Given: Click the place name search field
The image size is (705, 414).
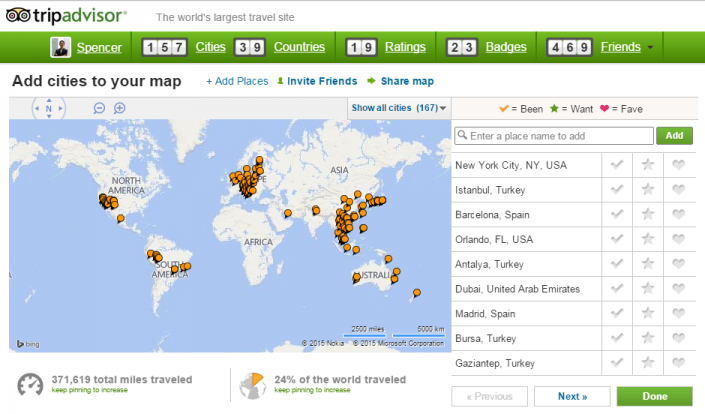Looking at the screenshot, I should (553, 136).
